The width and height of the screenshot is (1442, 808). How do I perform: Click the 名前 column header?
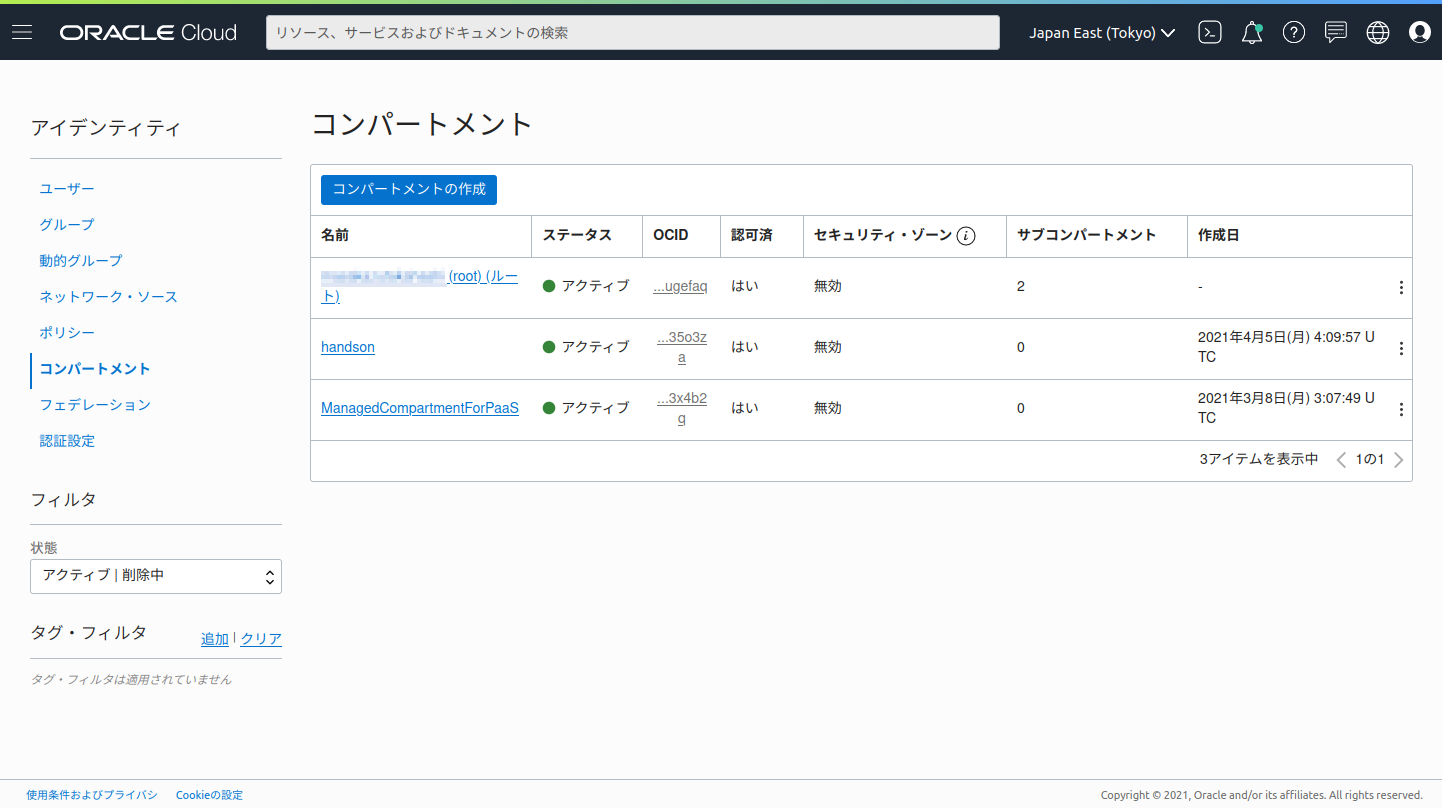pyautogui.click(x=335, y=235)
